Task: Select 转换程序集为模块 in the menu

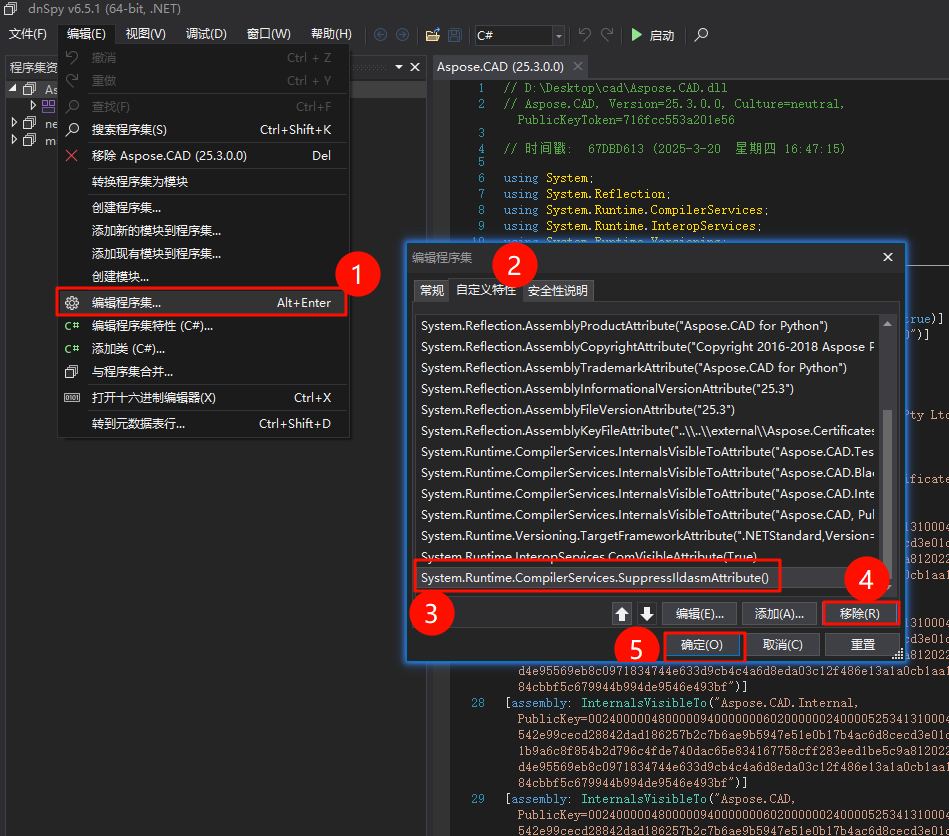Action: coord(203,182)
